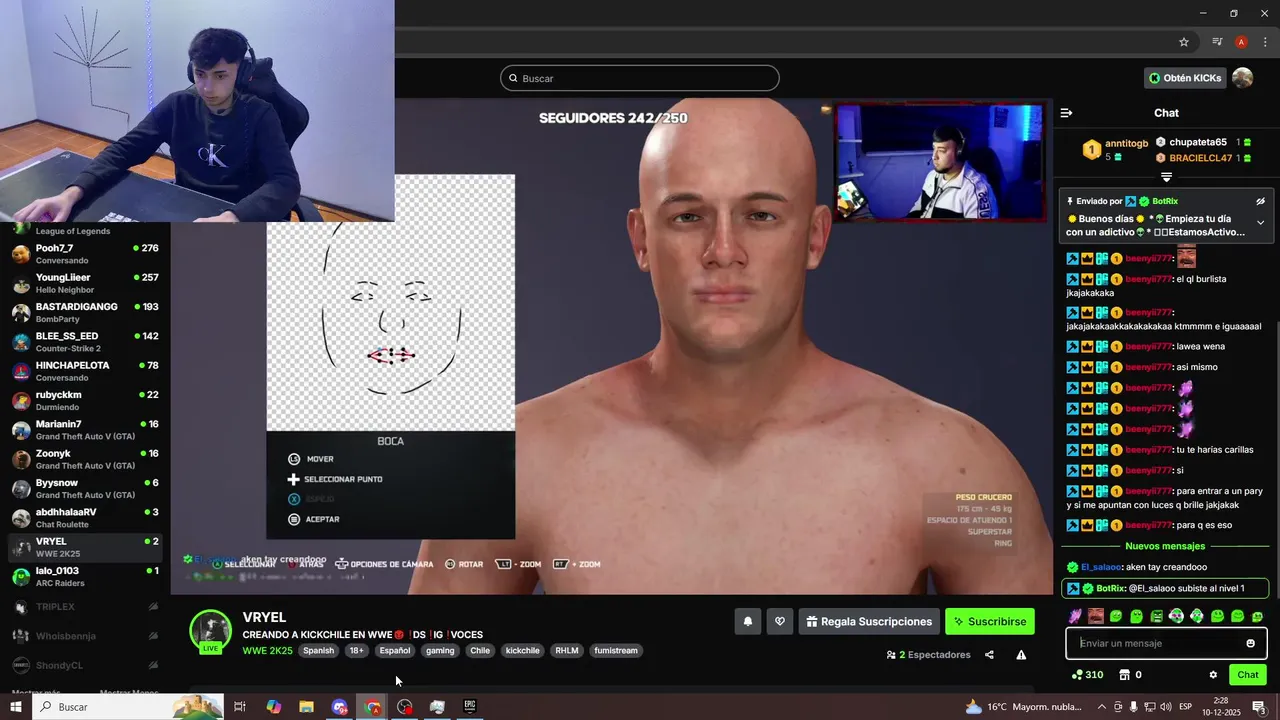Focus the Buscar search field
Screen dimensions: 1280x720
[x=640, y=78]
